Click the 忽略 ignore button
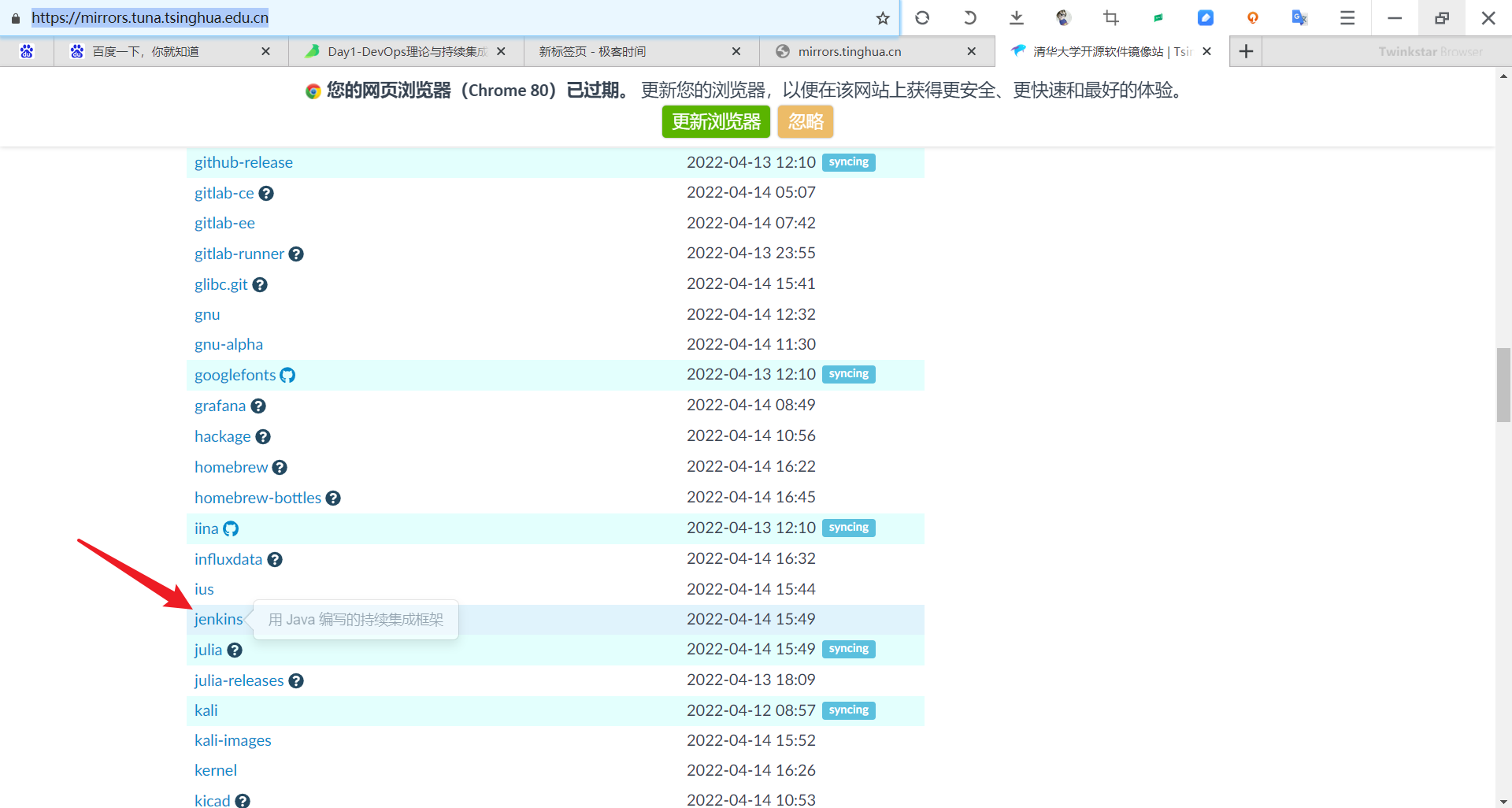The height and width of the screenshot is (808, 1512). coord(806,122)
